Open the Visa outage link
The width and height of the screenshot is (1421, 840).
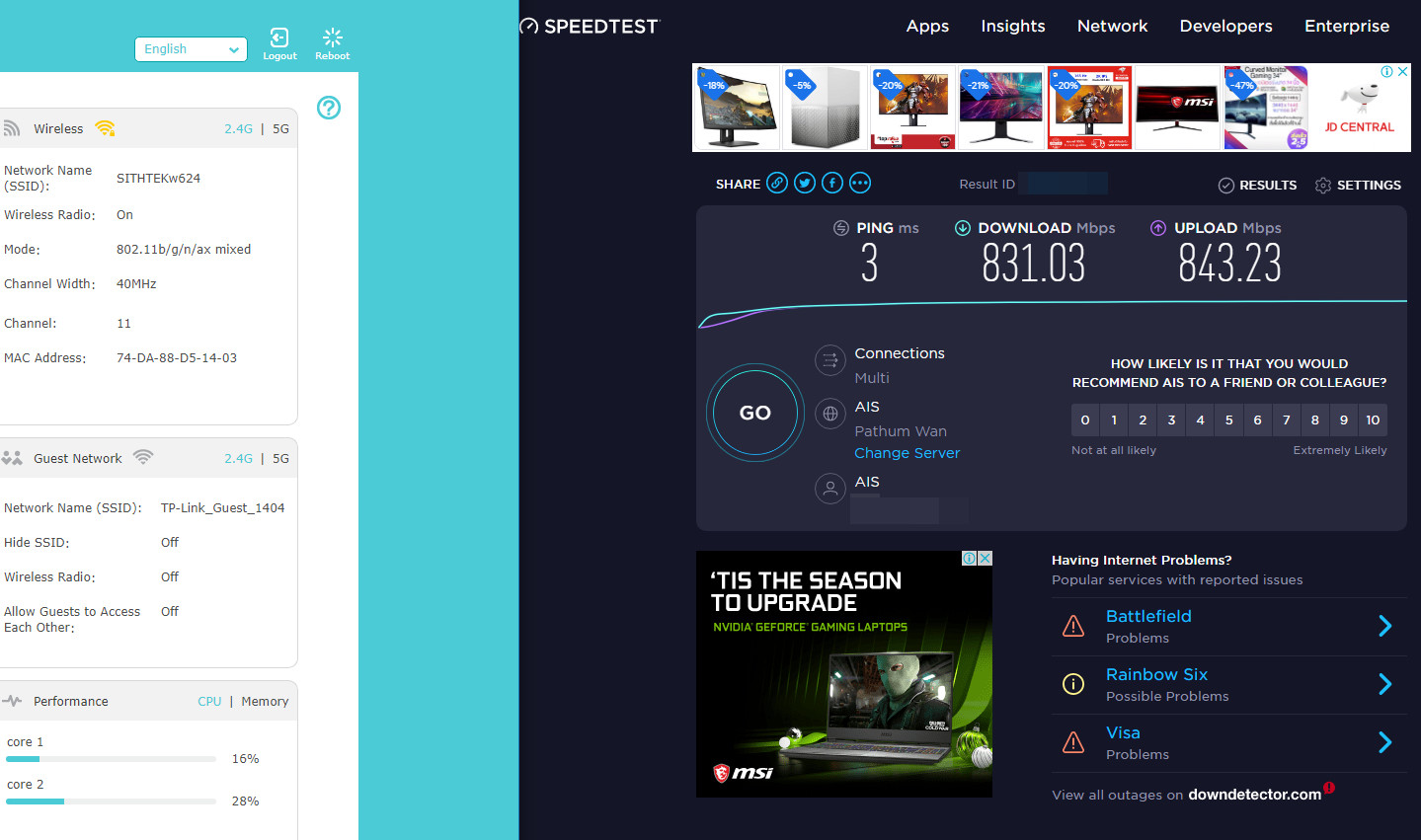(x=1123, y=732)
